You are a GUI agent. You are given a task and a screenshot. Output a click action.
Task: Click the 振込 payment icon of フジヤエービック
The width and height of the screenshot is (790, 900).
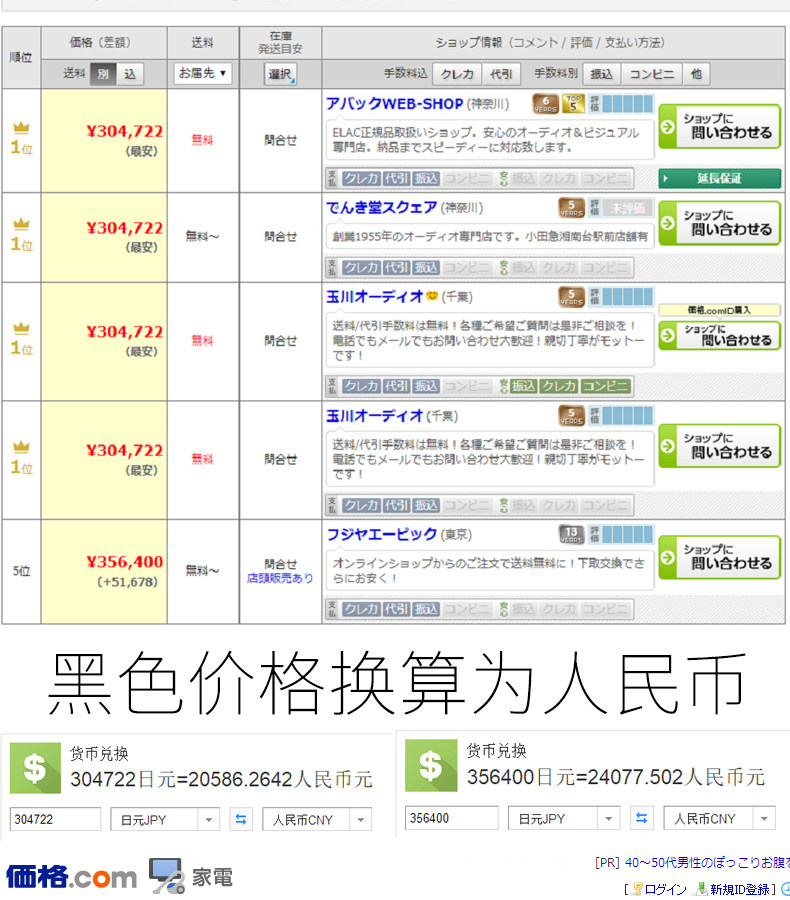pyautogui.click(x=426, y=609)
